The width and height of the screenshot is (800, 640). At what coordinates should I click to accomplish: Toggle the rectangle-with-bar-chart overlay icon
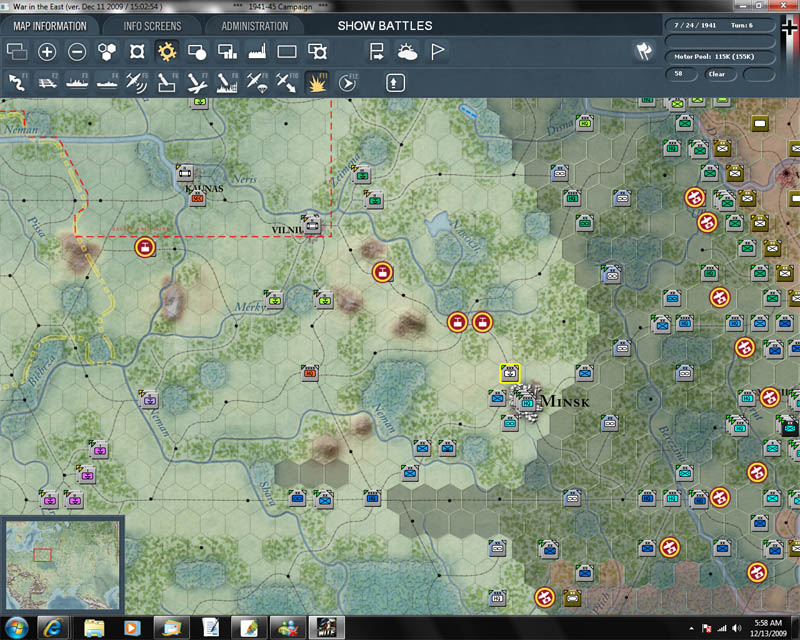(227, 52)
